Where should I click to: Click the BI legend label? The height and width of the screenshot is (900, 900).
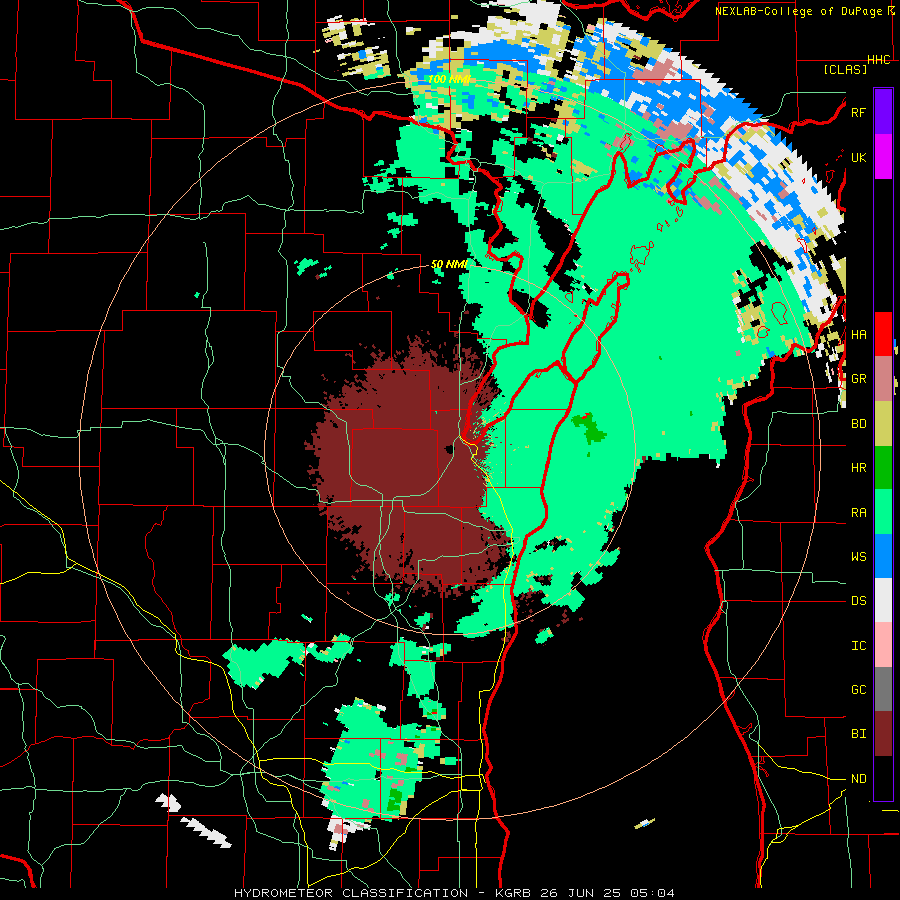click(858, 734)
